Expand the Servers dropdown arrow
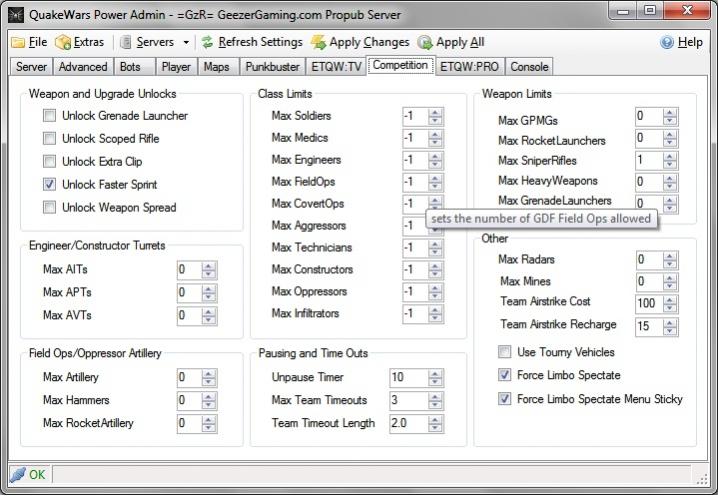 click(185, 42)
